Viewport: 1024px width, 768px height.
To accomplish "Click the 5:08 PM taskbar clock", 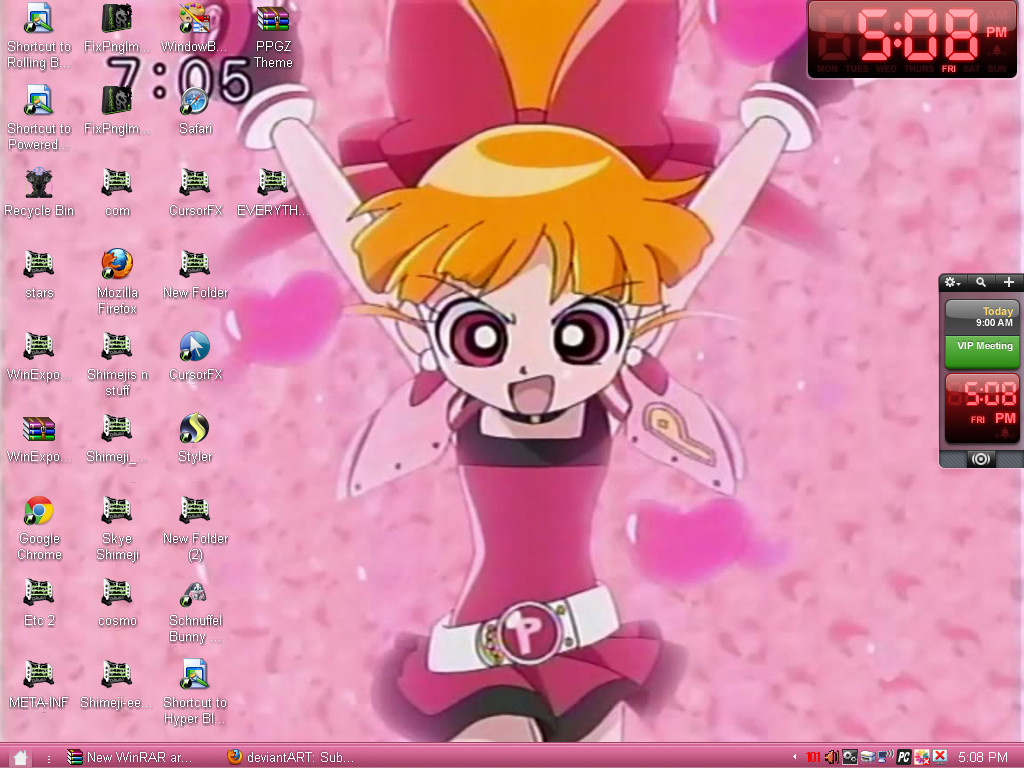I will point(982,757).
